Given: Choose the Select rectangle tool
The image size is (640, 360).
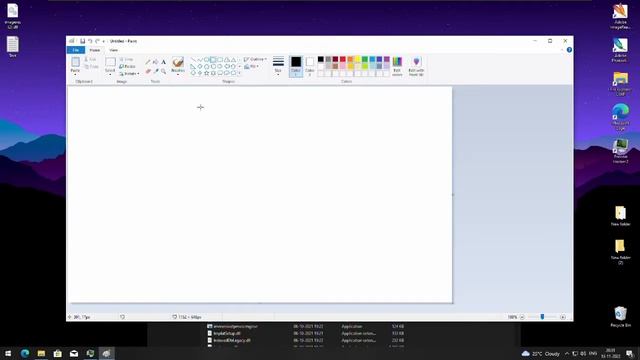Looking at the screenshot, I should click(x=110, y=62).
